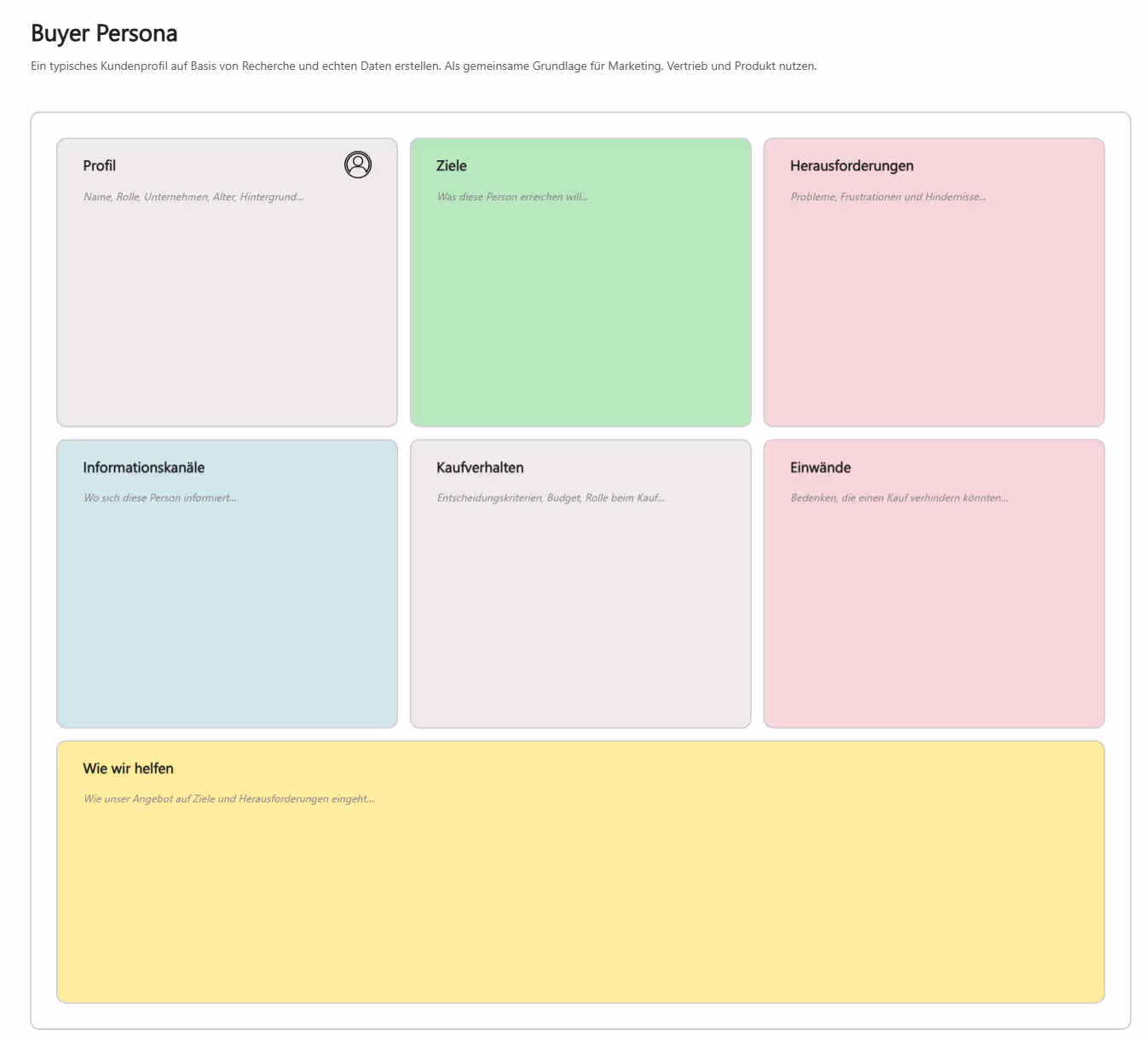1148x1041 pixels.
Task: Select the Informationskanäle card heading
Action: point(144,467)
